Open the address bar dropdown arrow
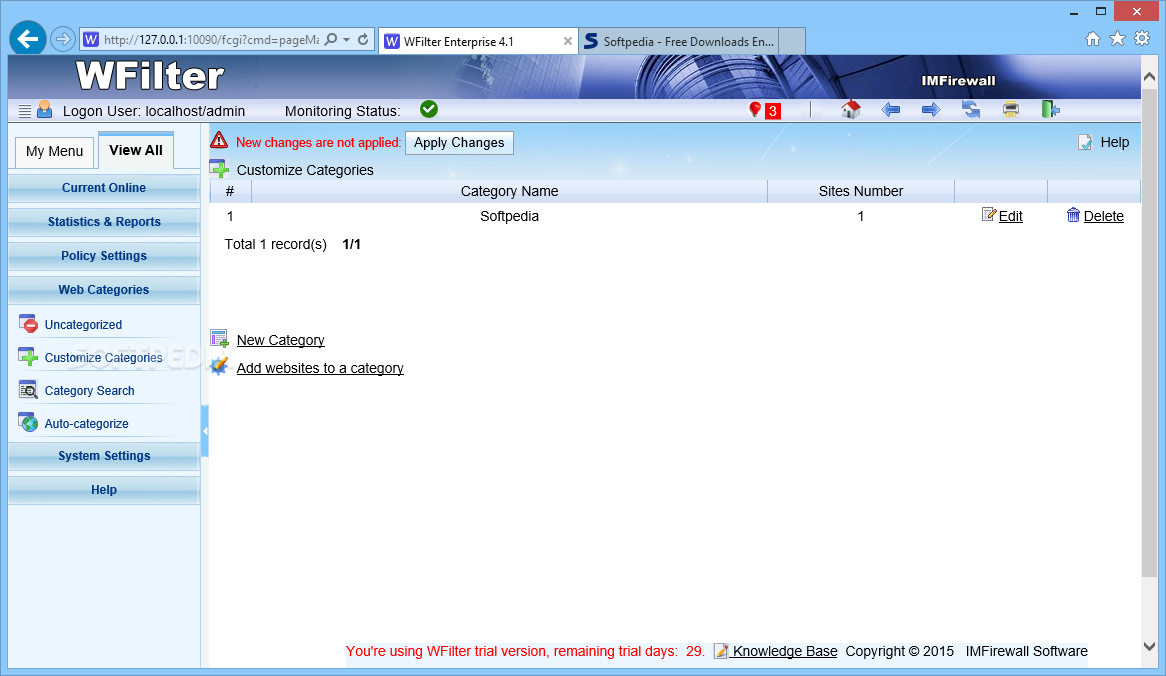 click(x=347, y=39)
